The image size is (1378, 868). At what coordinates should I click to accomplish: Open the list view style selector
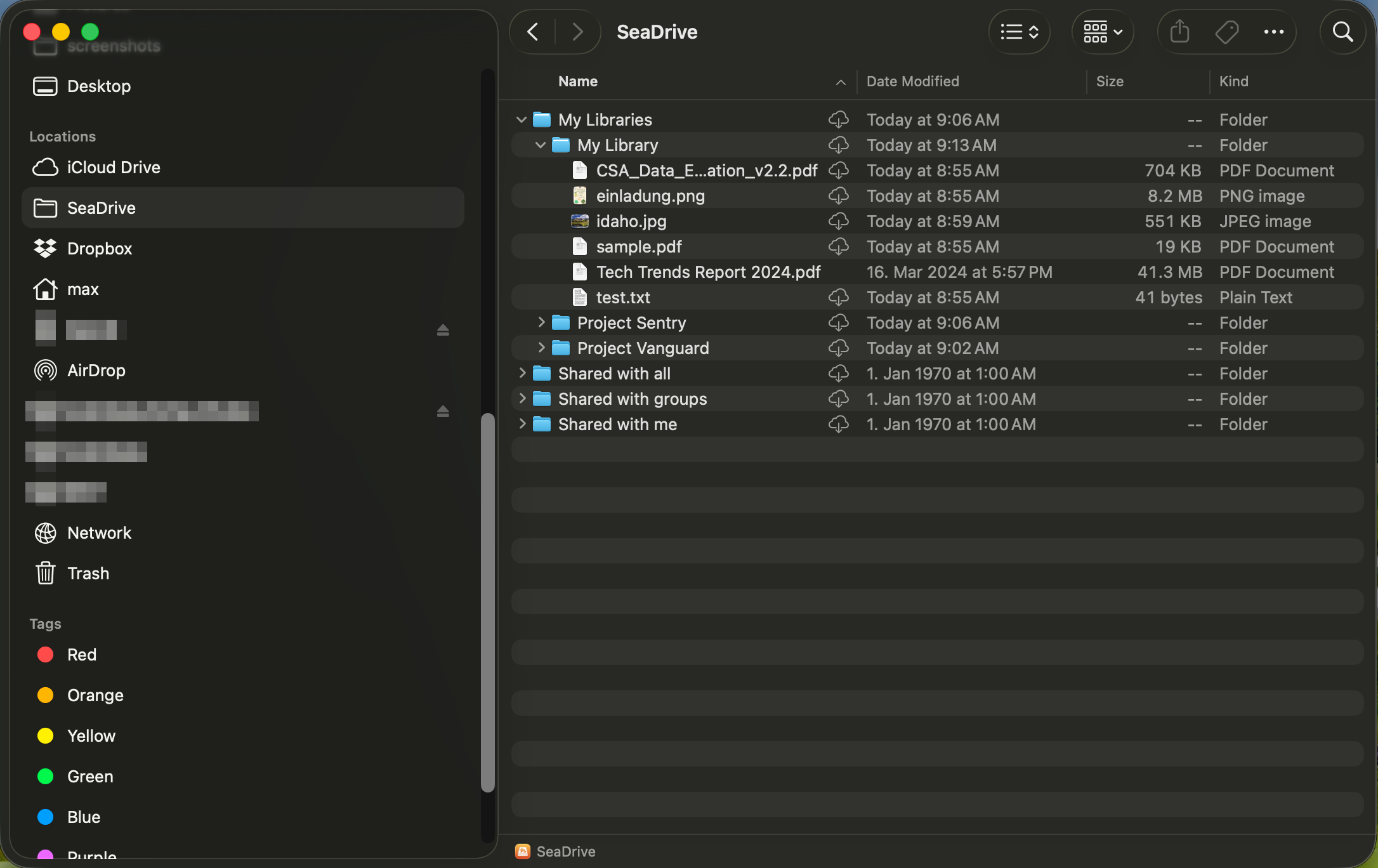(x=1019, y=32)
